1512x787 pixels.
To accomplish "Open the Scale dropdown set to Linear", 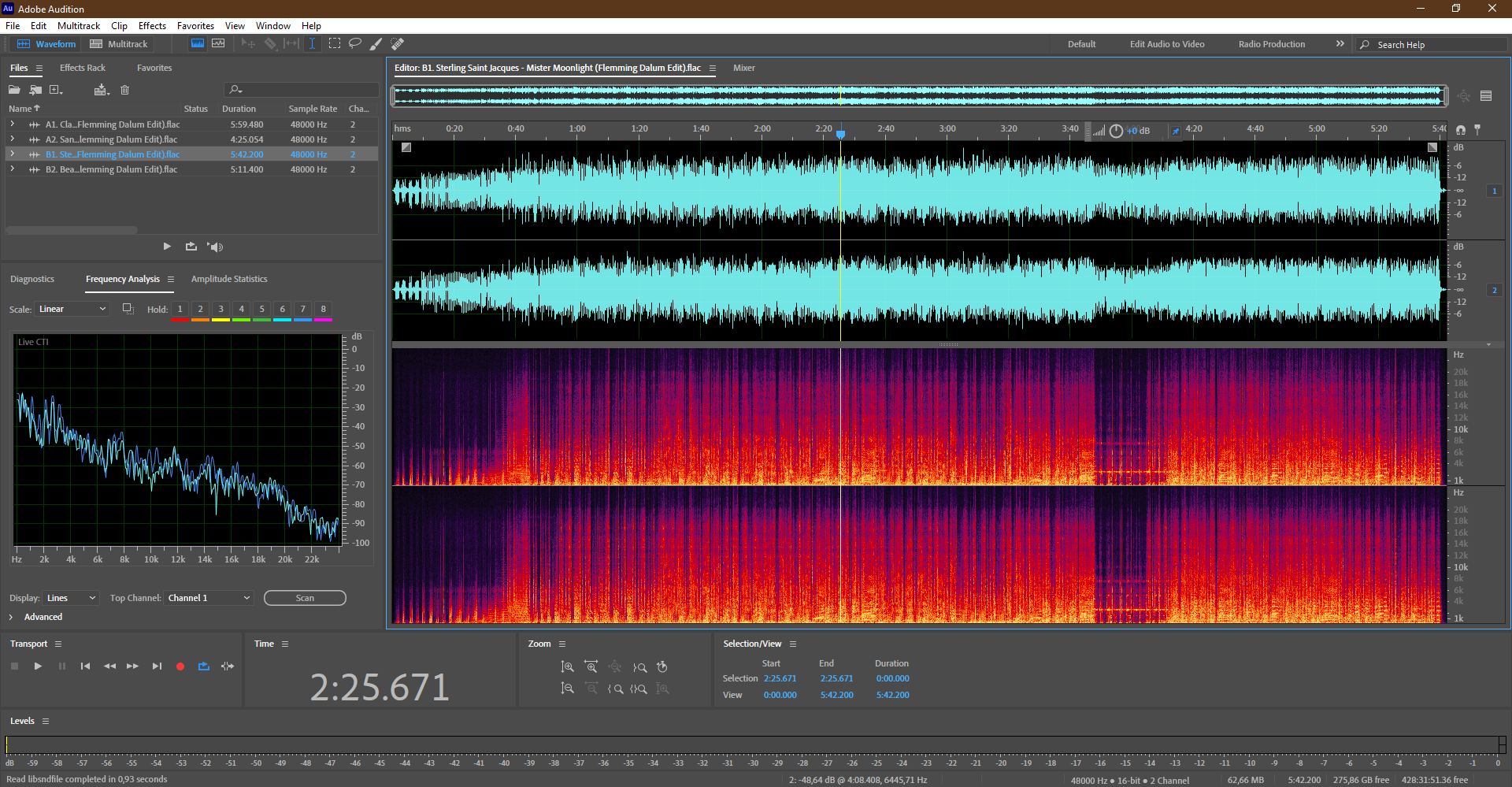I will tap(72, 309).
